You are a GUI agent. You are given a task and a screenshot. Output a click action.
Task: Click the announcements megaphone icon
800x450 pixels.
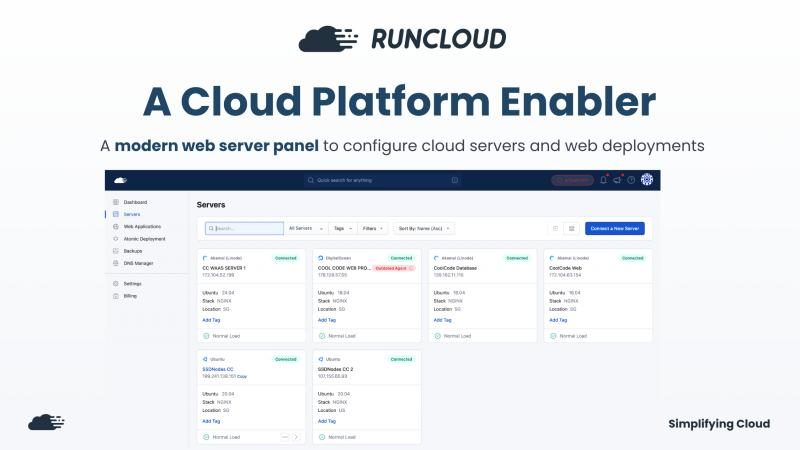618,180
